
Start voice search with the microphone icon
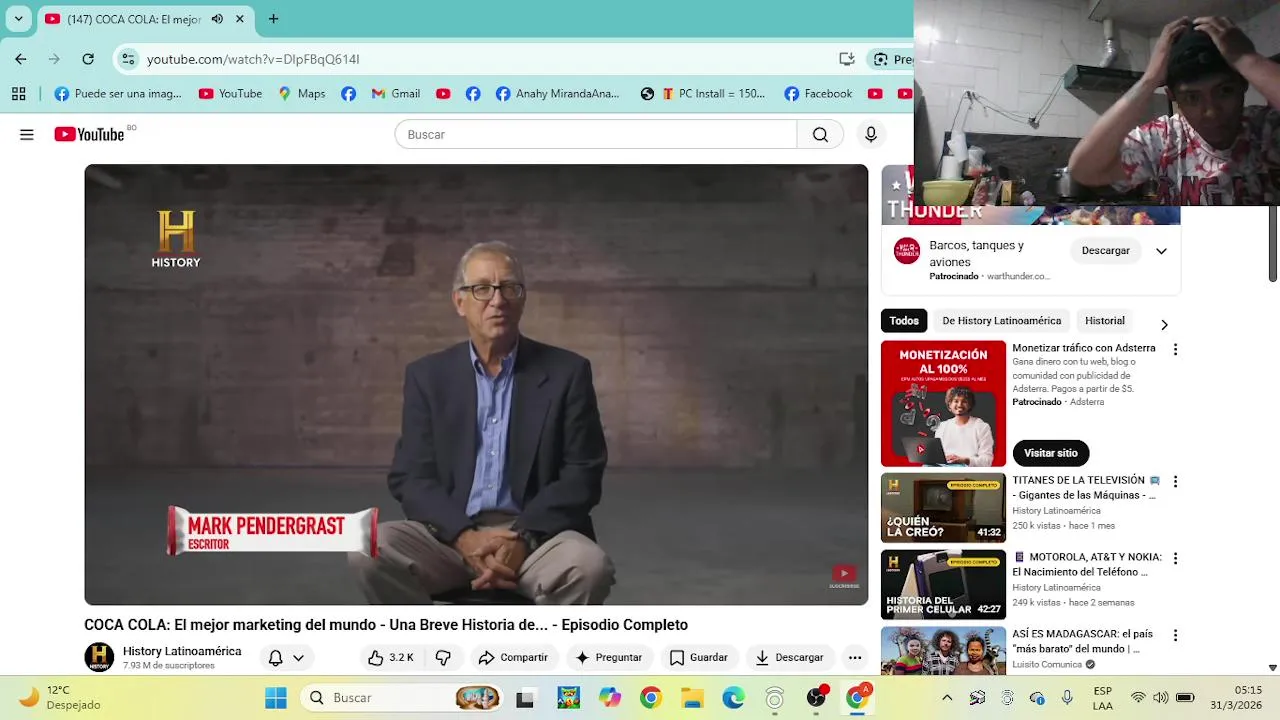click(871, 134)
